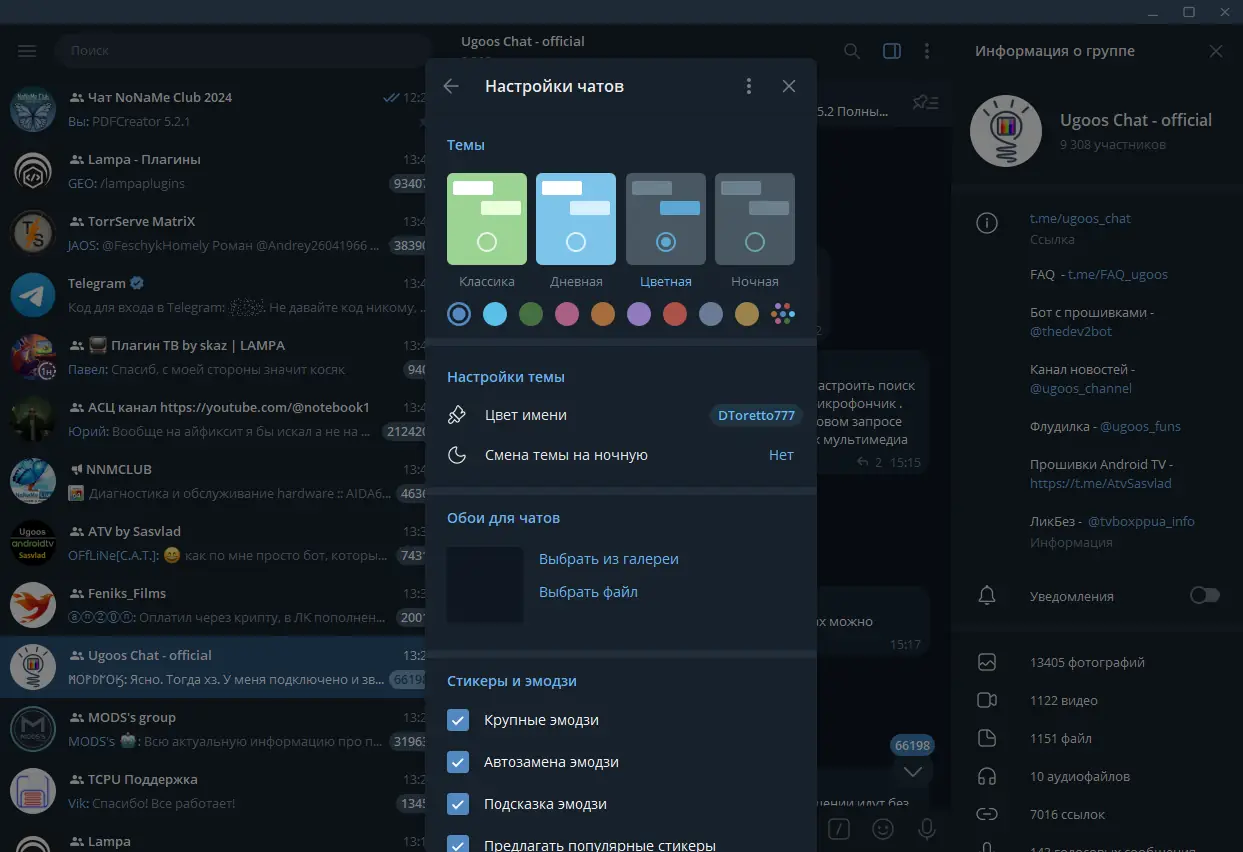Open the emoji panel smiley icon
The image size is (1243, 852).
[x=883, y=828]
